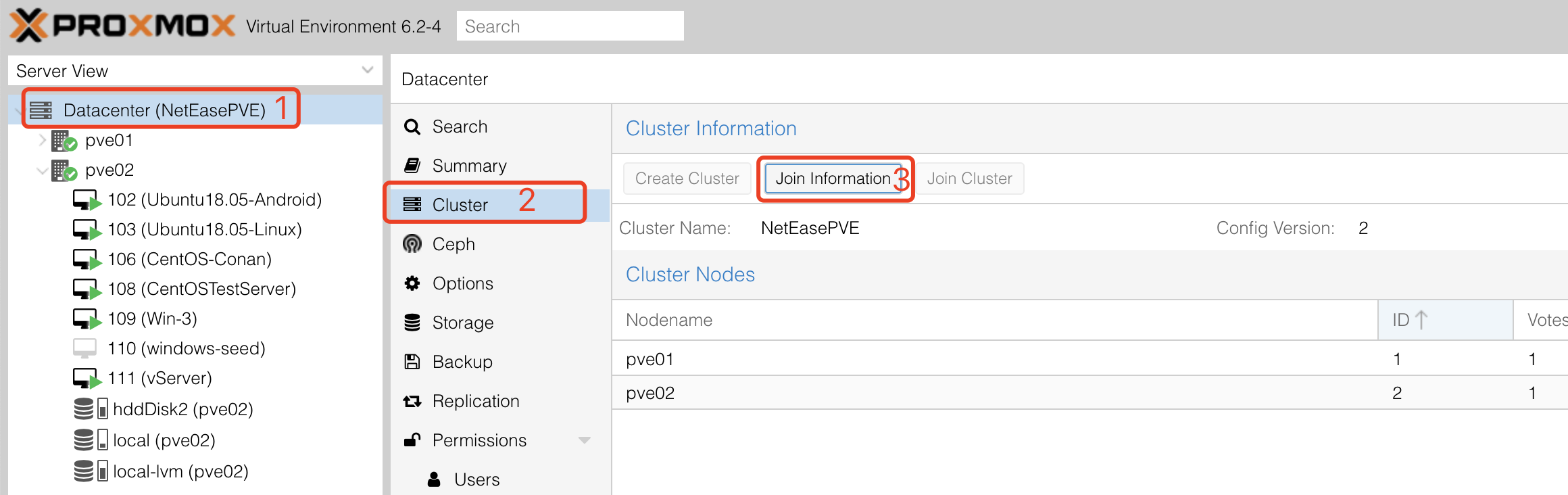Click the NetEasePVE cluster name value
This screenshot has height=495, width=1568.
point(810,228)
